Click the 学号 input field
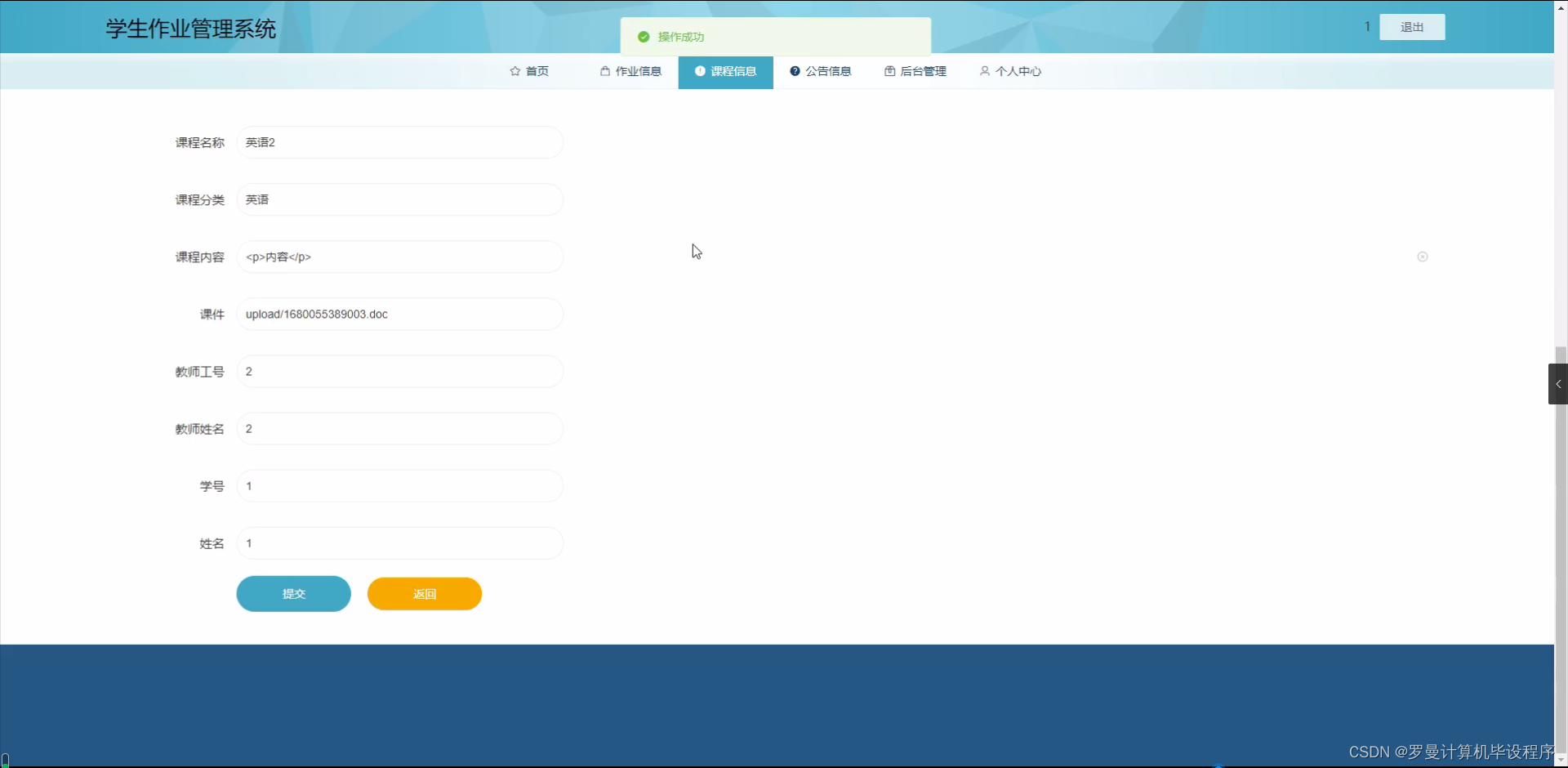 (399, 485)
